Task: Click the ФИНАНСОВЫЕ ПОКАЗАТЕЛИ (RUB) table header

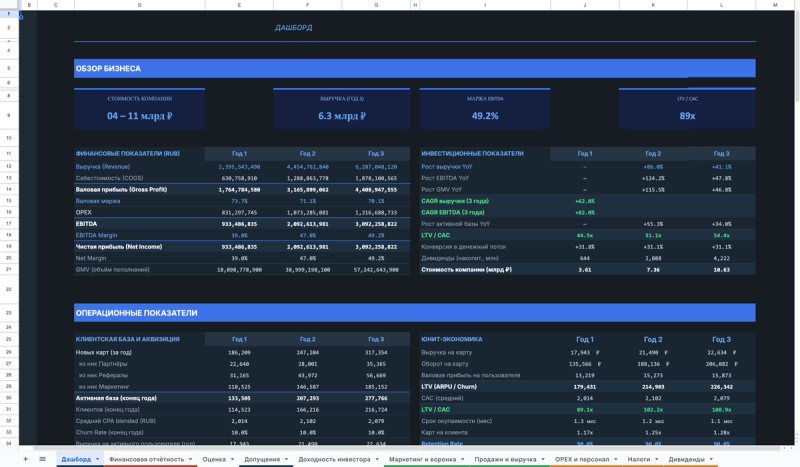Action: tap(128, 153)
